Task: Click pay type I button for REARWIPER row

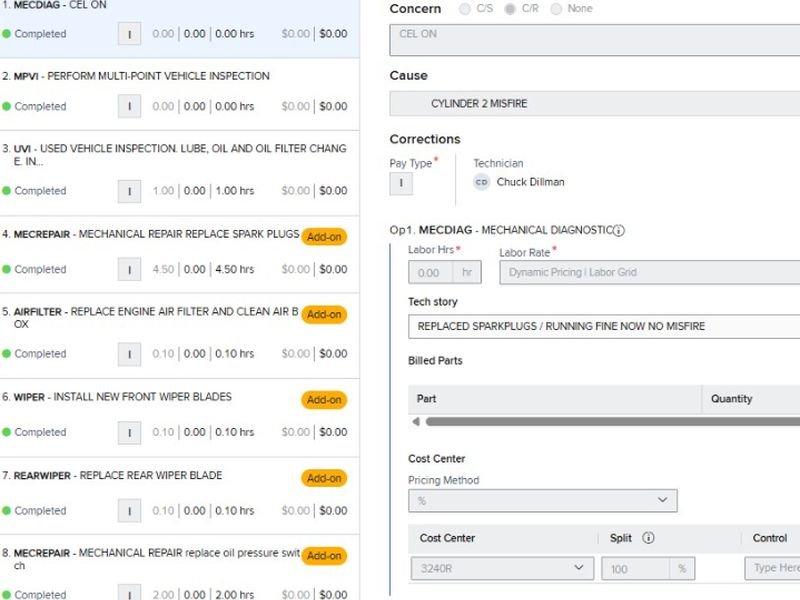Action: [x=130, y=511]
